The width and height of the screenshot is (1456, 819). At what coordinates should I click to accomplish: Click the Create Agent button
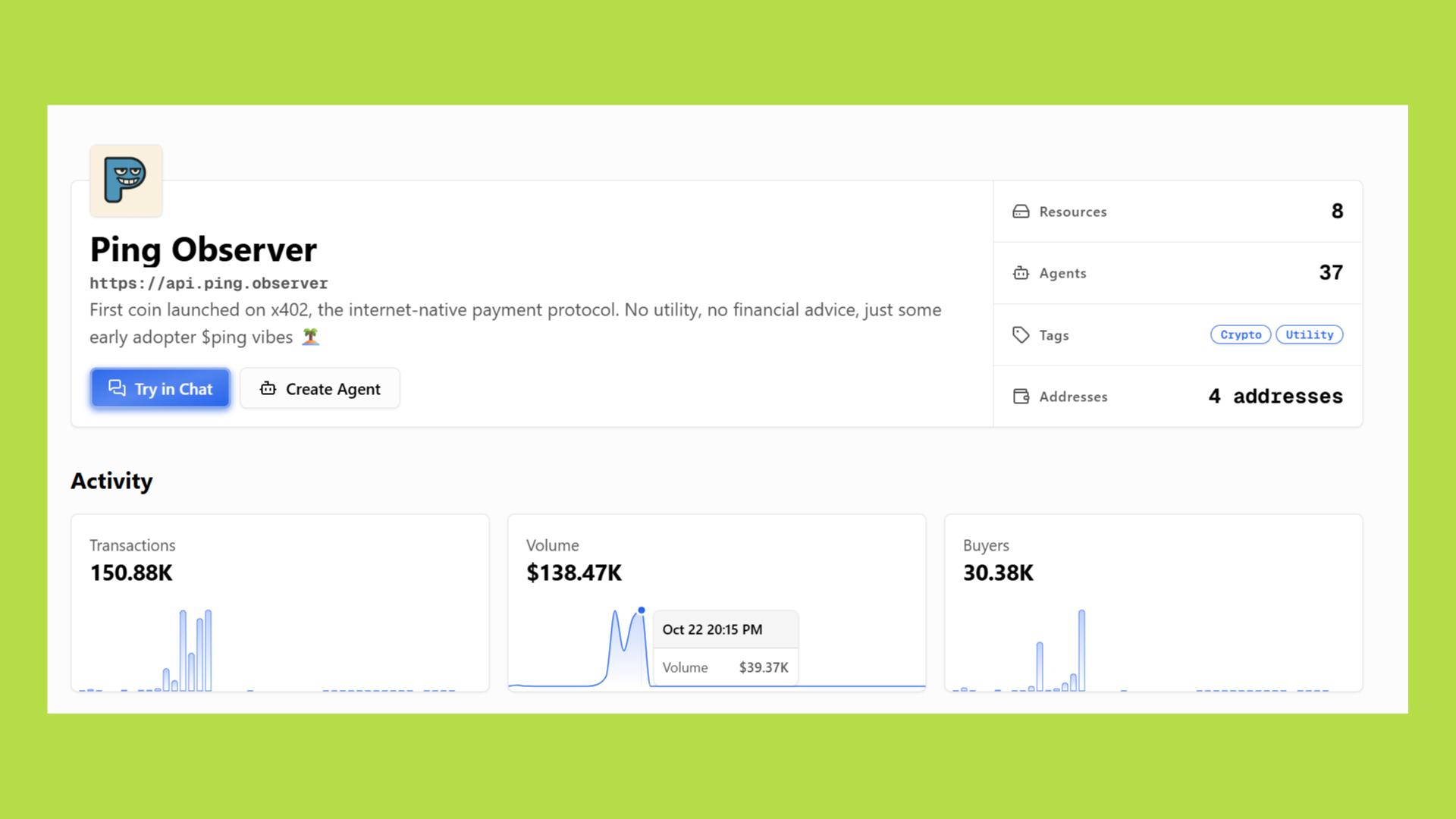click(x=320, y=388)
